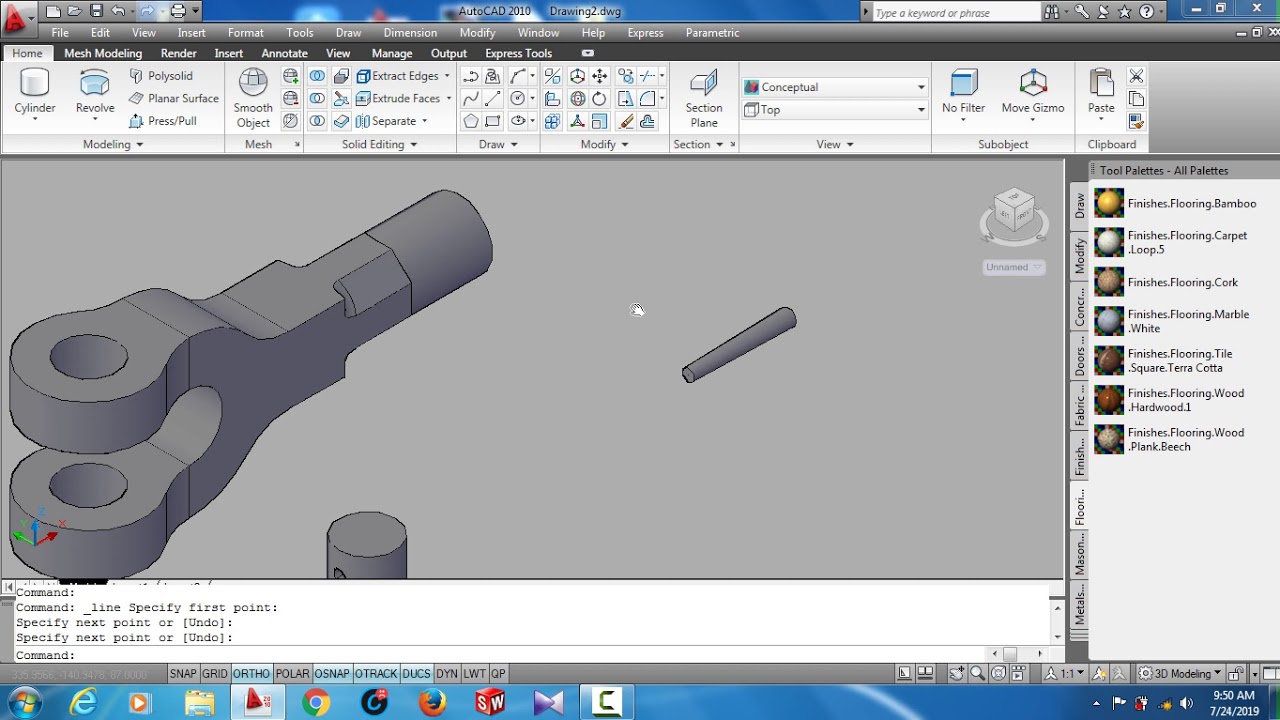Click the Smooth Object mesh tool
The width and height of the screenshot is (1280, 720).
(x=253, y=98)
